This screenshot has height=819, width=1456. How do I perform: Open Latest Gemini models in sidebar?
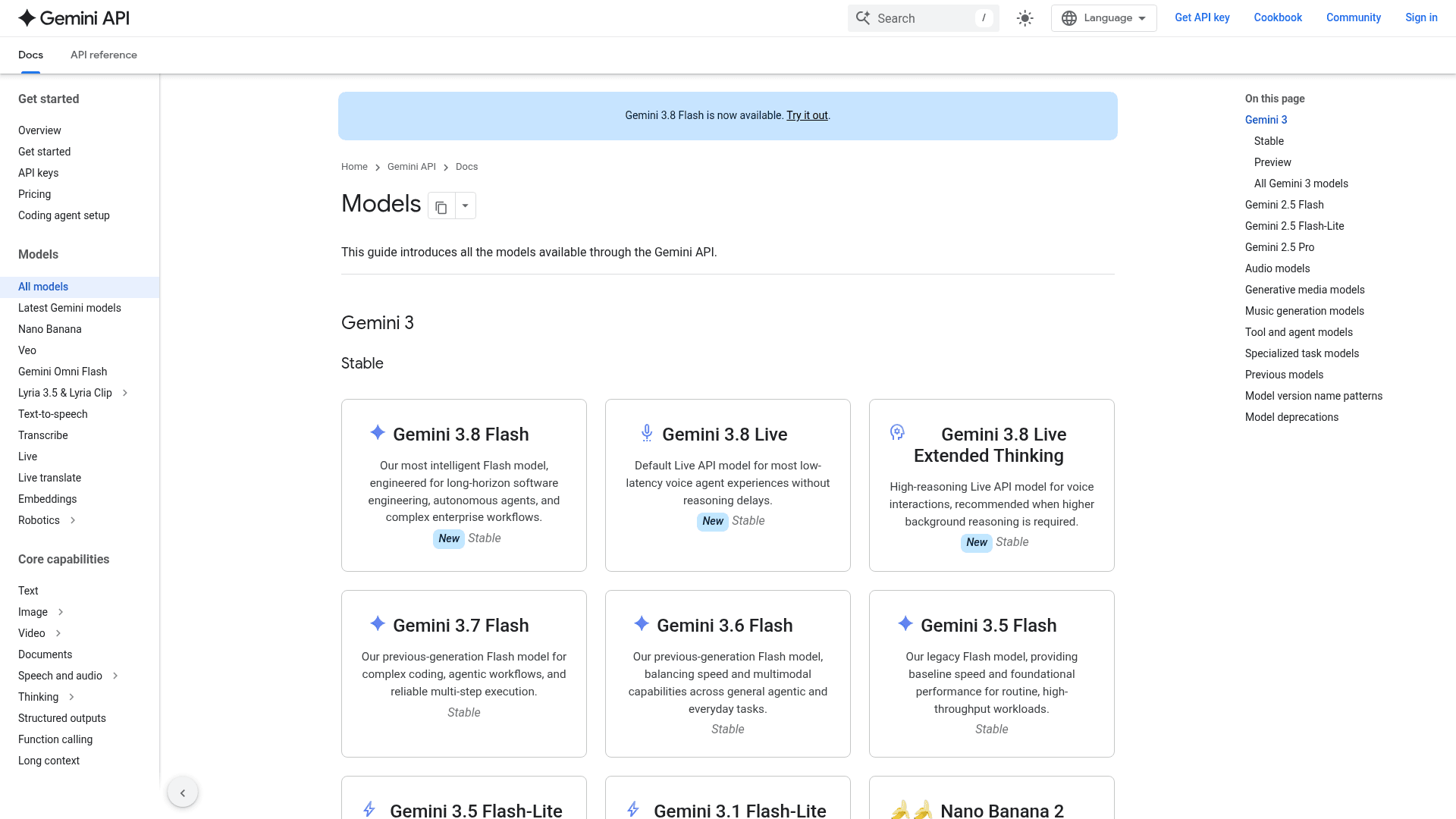click(x=70, y=308)
